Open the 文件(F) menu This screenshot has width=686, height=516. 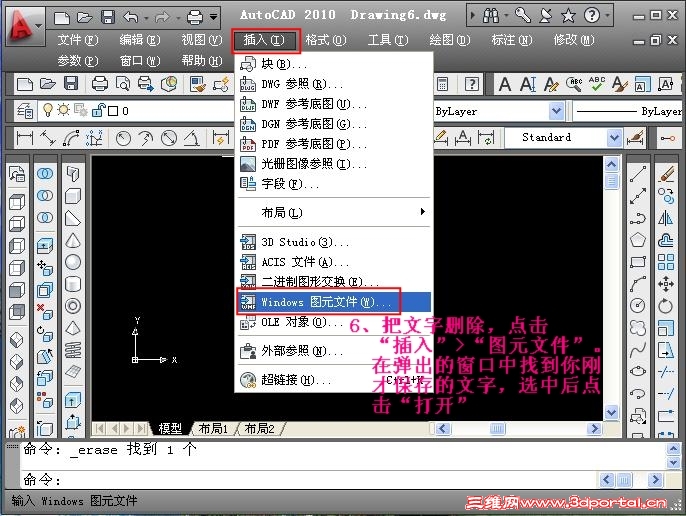(x=78, y=40)
